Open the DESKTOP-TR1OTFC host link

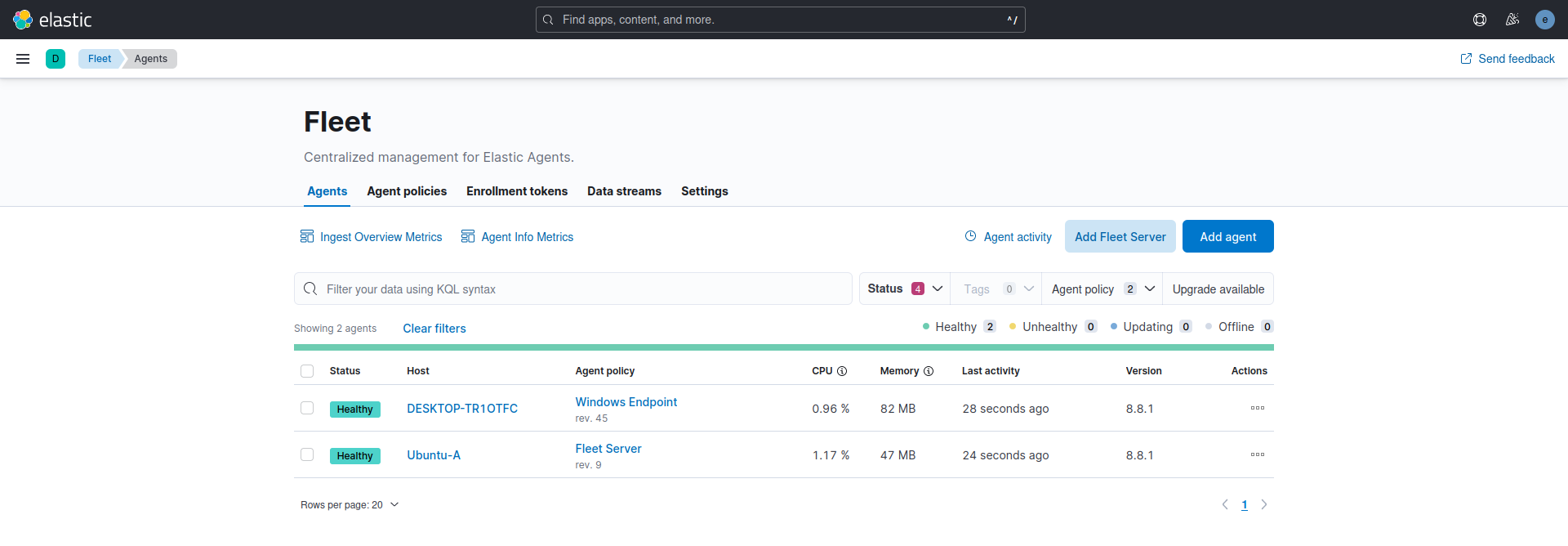(462, 408)
